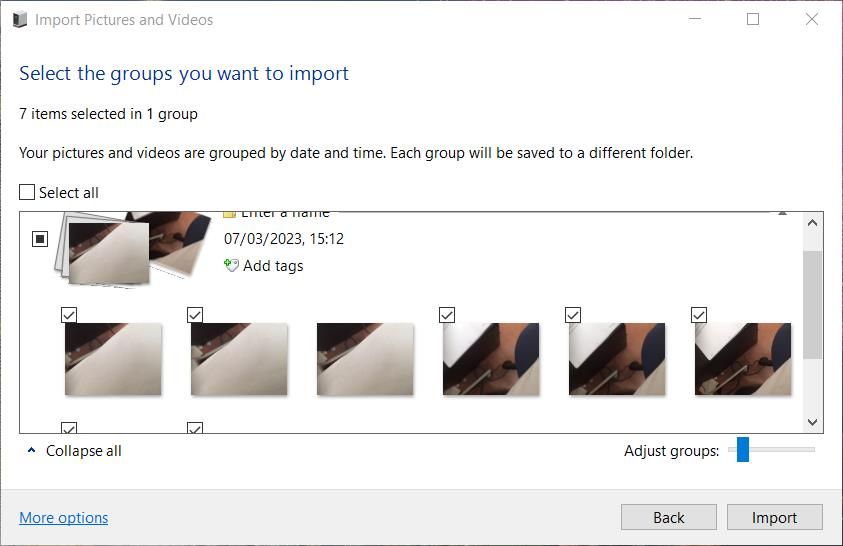Select the fourth photo thumbnail in the row
843x546 pixels.
click(491, 359)
